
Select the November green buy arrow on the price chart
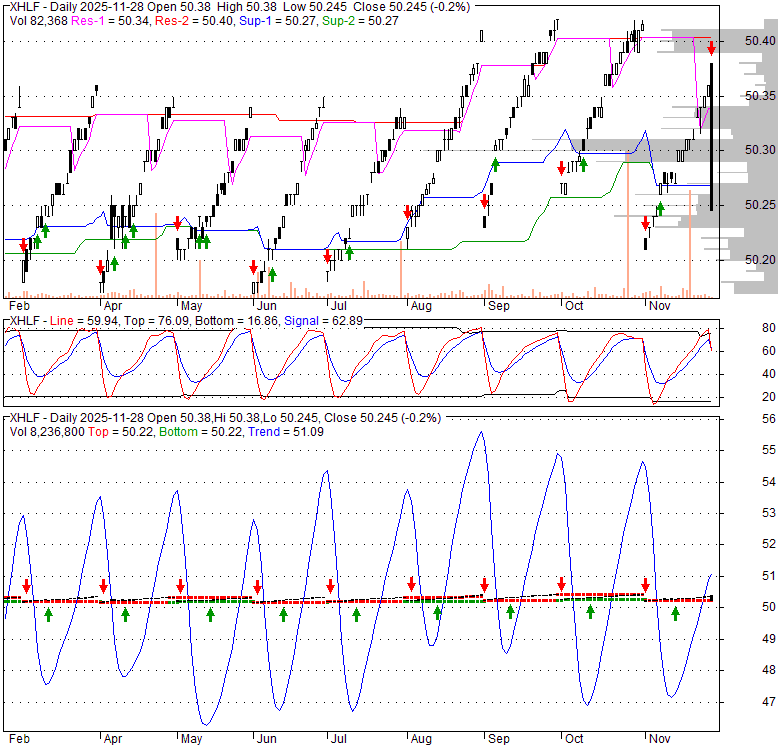(660, 208)
